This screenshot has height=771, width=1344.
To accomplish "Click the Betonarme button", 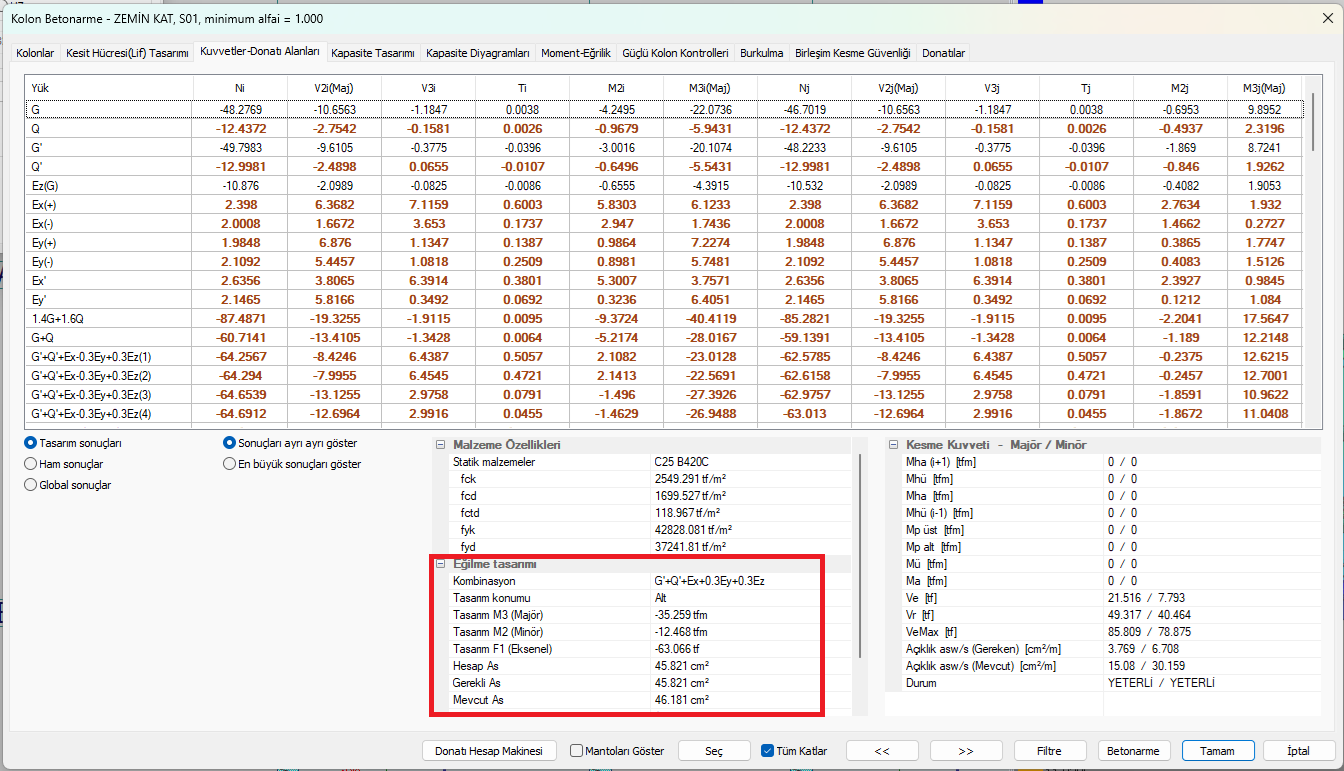I will tap(1134, 751).
